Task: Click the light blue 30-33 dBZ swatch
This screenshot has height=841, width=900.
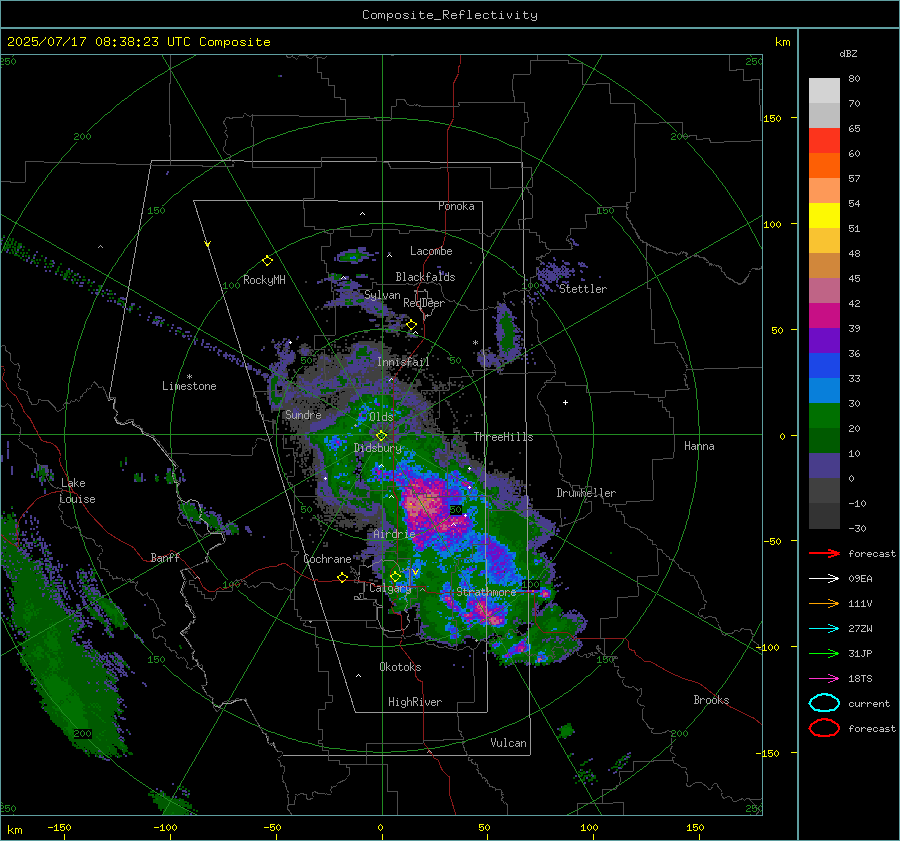Action: (x=824, y=390)
